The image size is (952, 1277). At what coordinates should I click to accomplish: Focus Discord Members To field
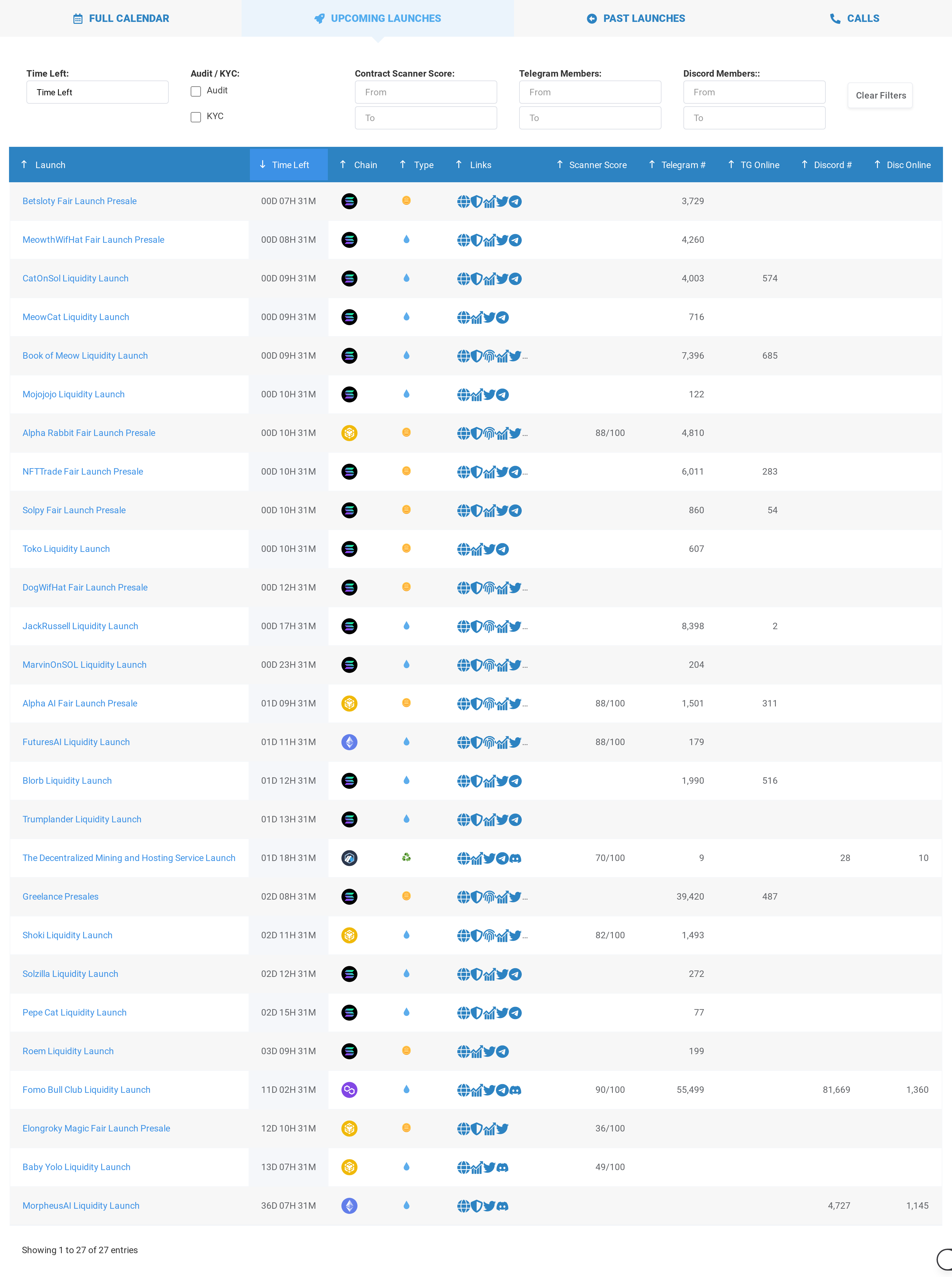click(754, 118)
